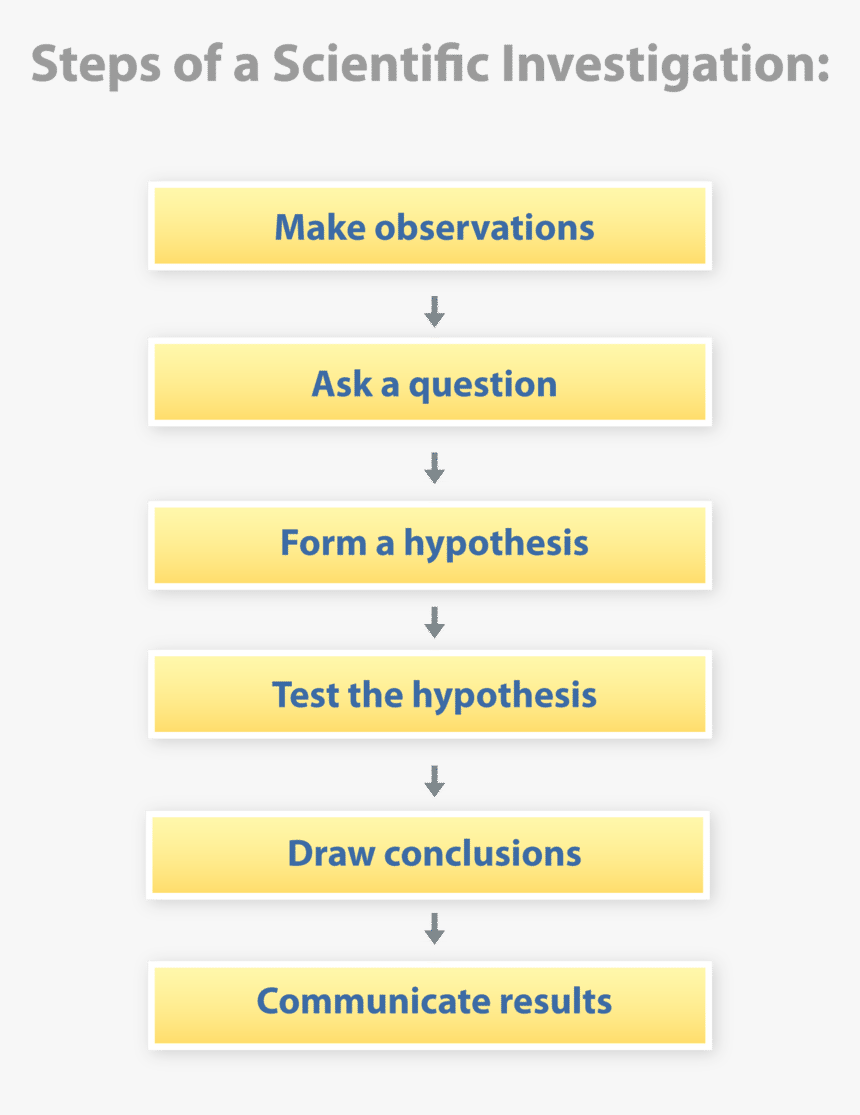Click the word question in second box

click(483, 386)
